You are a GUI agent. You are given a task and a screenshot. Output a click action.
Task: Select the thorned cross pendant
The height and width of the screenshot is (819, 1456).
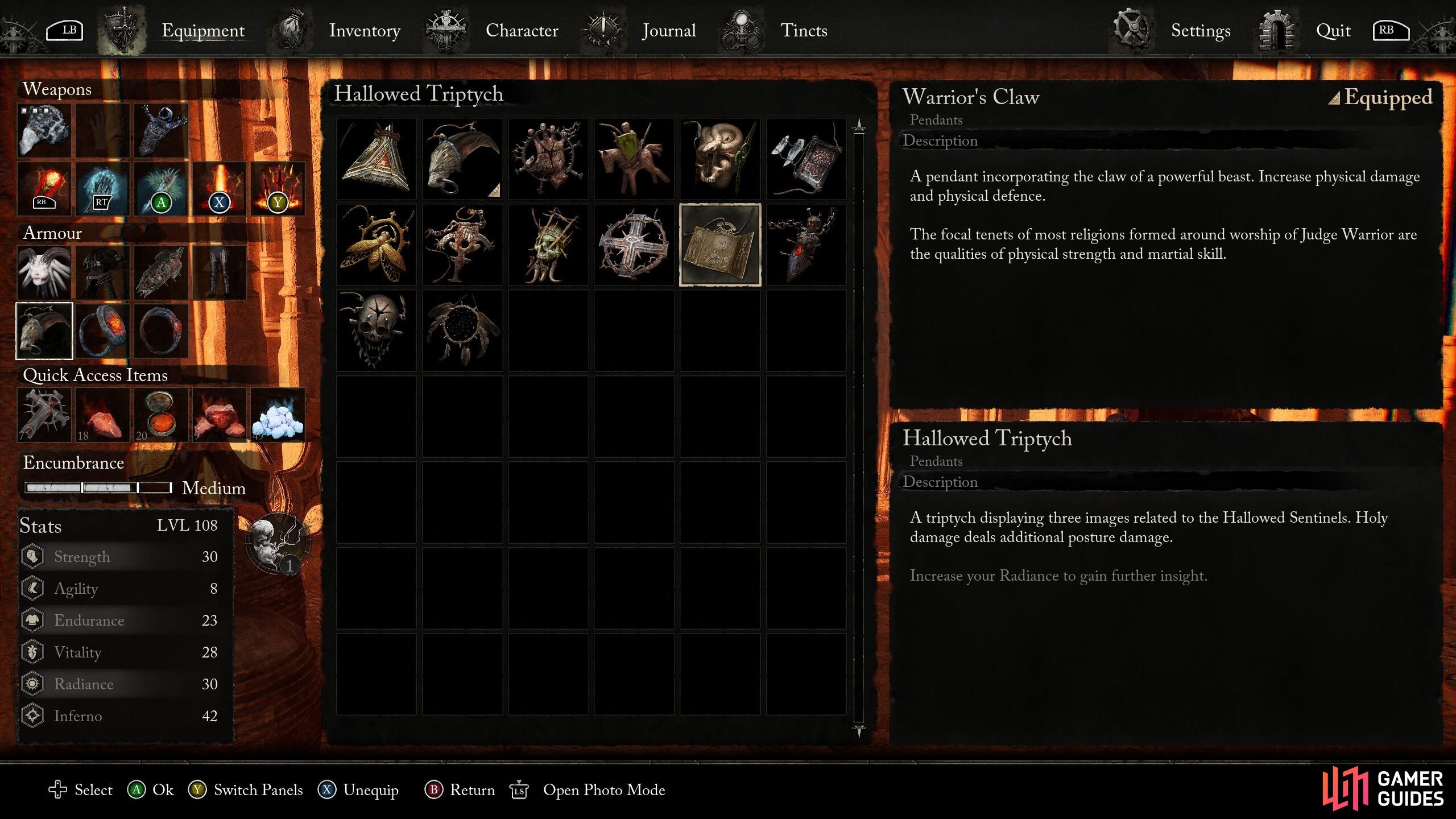634,245
